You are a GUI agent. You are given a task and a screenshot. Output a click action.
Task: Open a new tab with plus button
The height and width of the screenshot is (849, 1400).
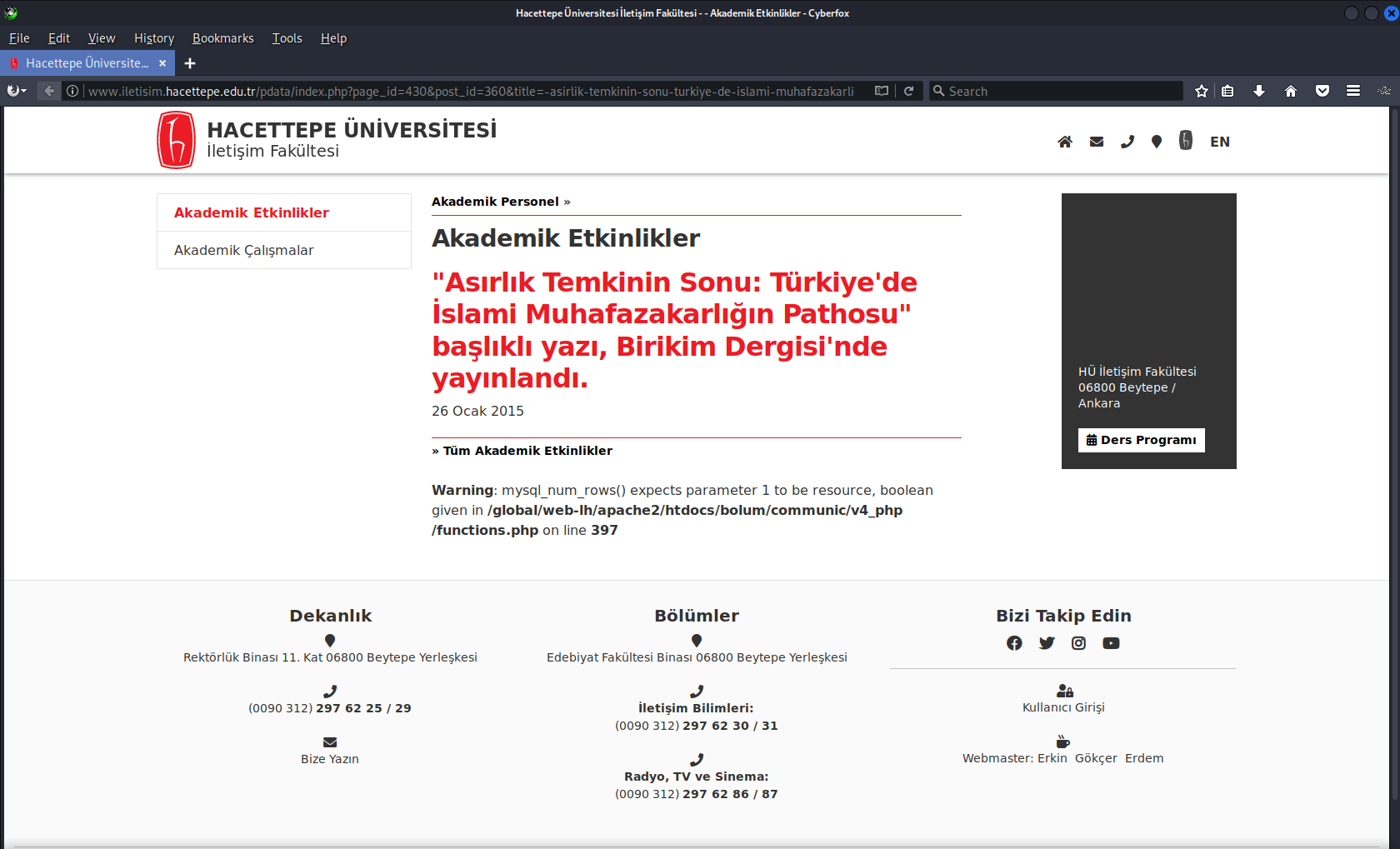(x=190, y=63)
